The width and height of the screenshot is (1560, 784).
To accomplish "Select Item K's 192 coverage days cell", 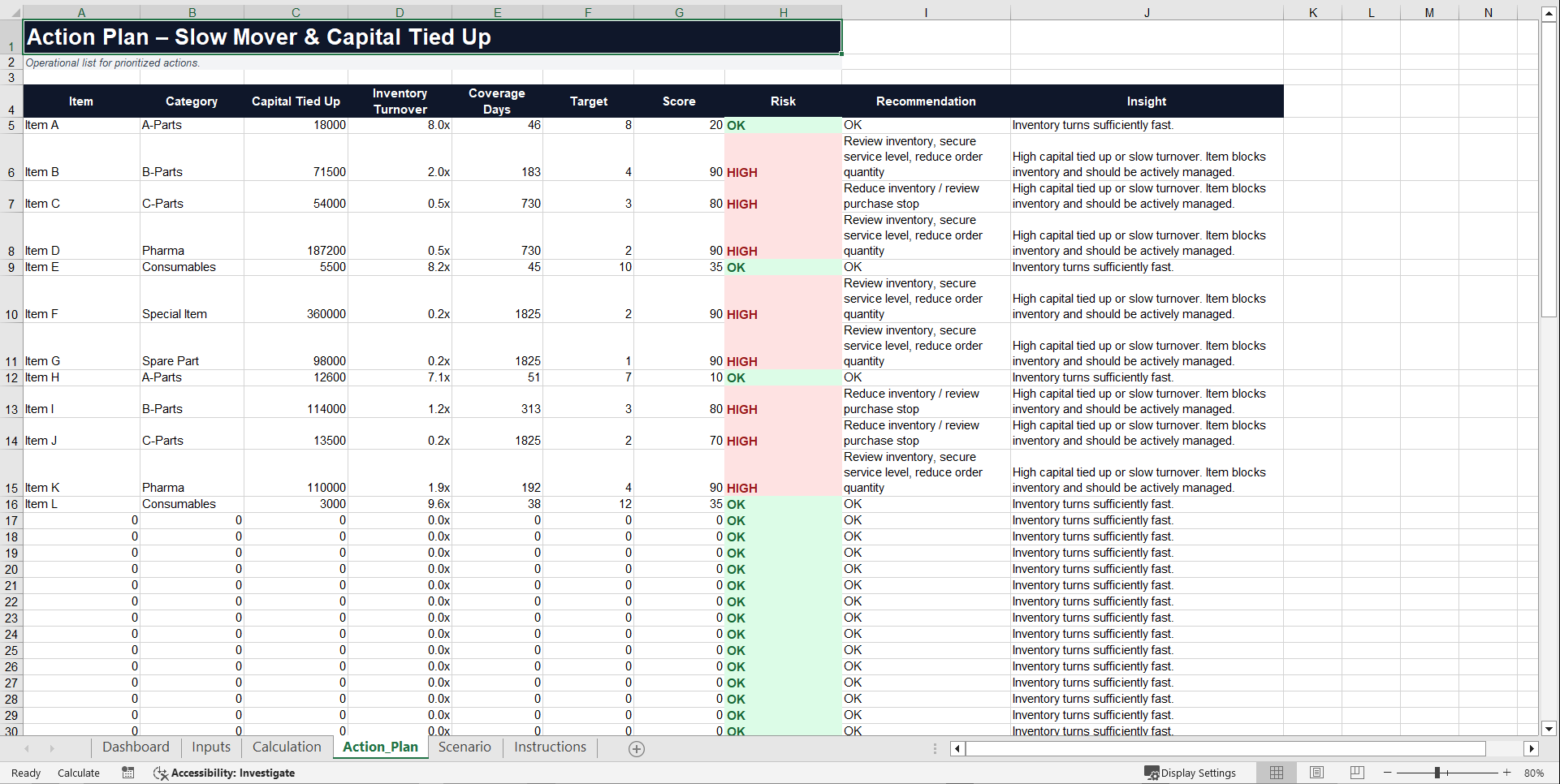I will 497,473.
